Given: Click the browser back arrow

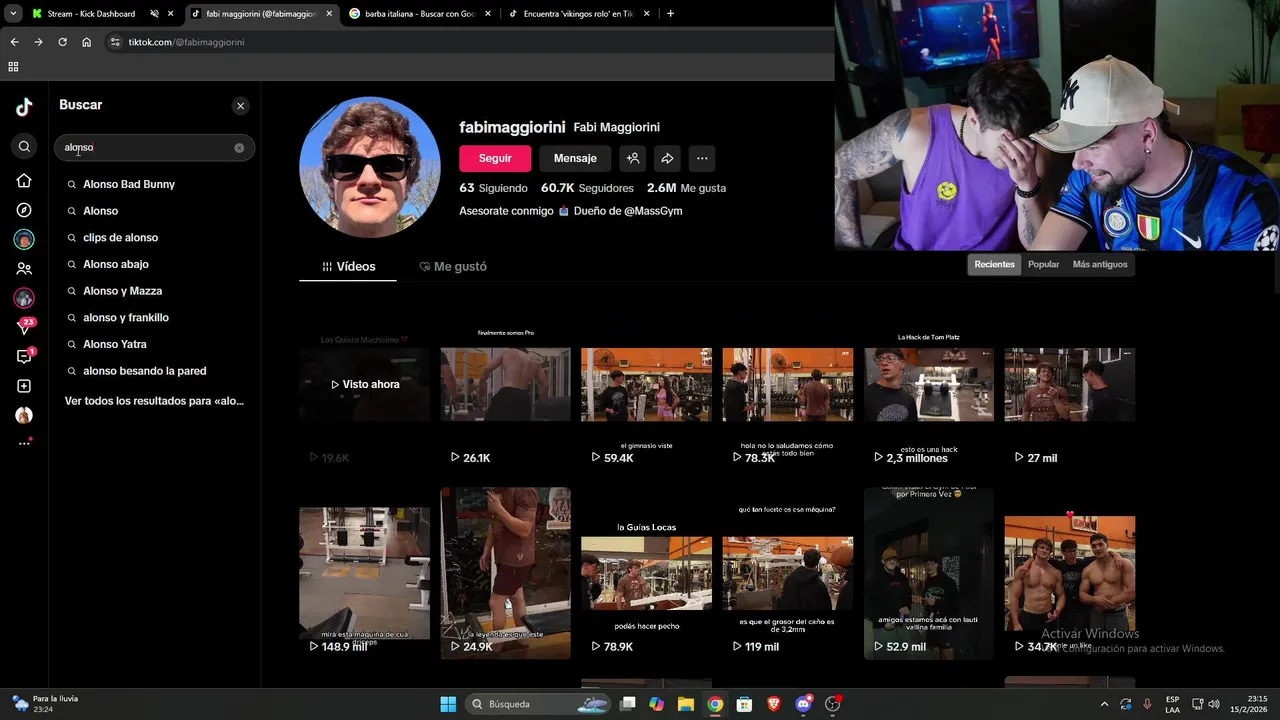Looking at the screenshot, I should click(14, 42).
